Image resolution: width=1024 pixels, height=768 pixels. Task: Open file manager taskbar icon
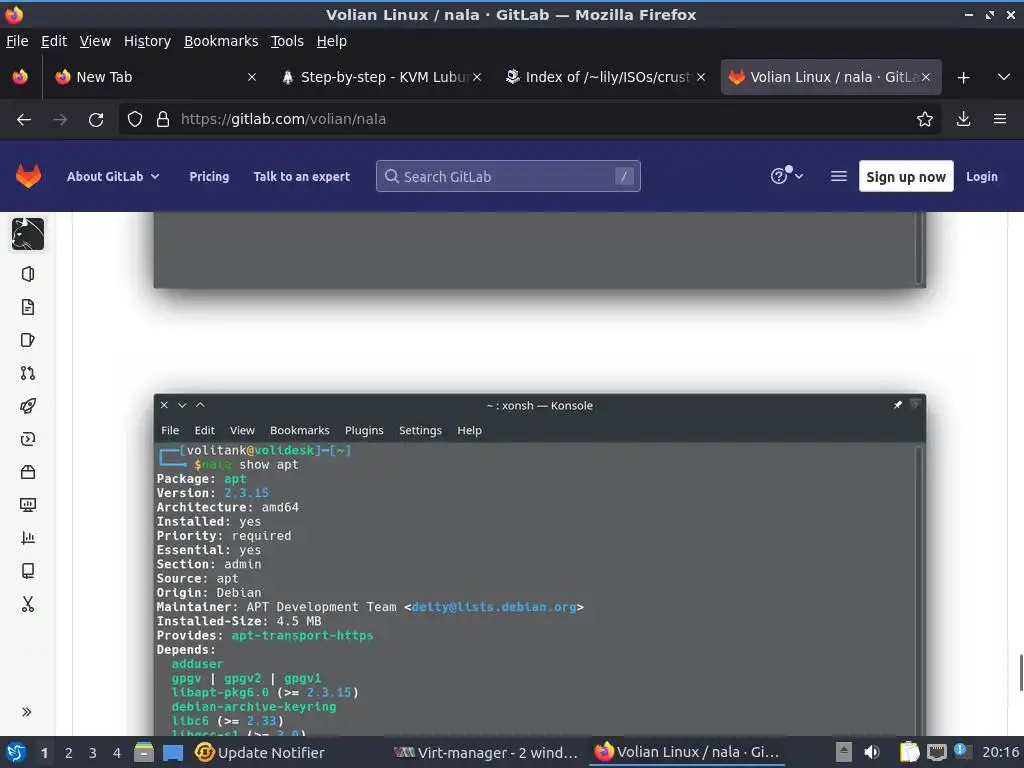[144, 752]
